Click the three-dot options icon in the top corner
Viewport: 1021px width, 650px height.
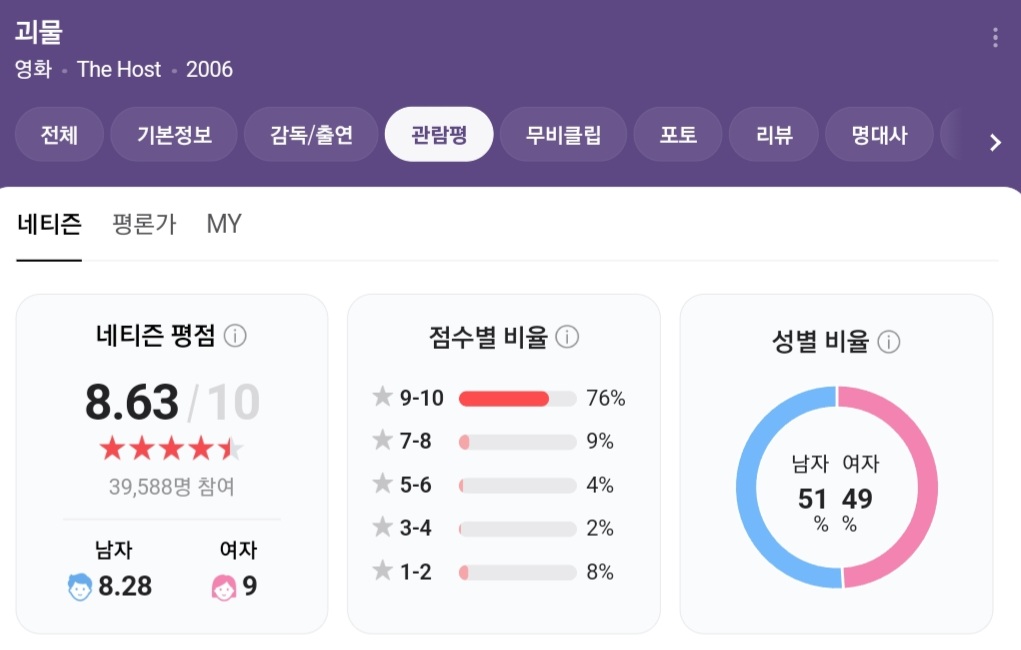(x=995, y=36)
